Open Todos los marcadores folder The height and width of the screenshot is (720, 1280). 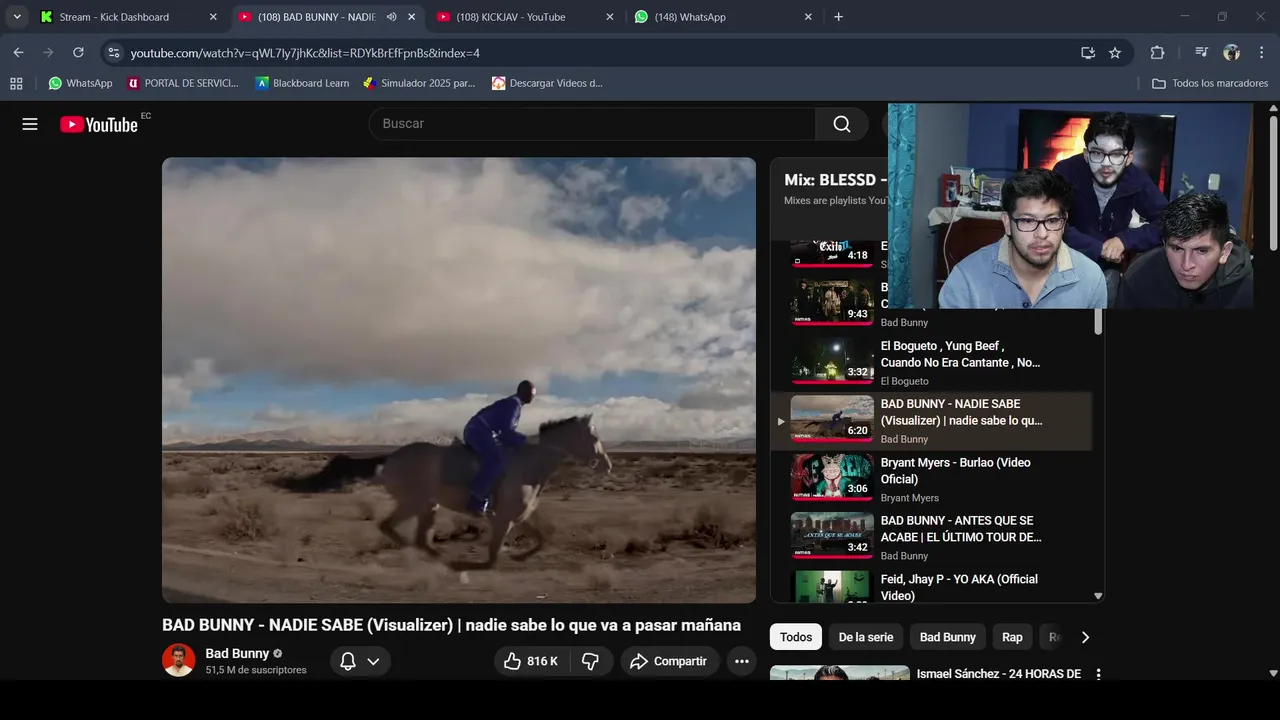(x=1210, y=83)
